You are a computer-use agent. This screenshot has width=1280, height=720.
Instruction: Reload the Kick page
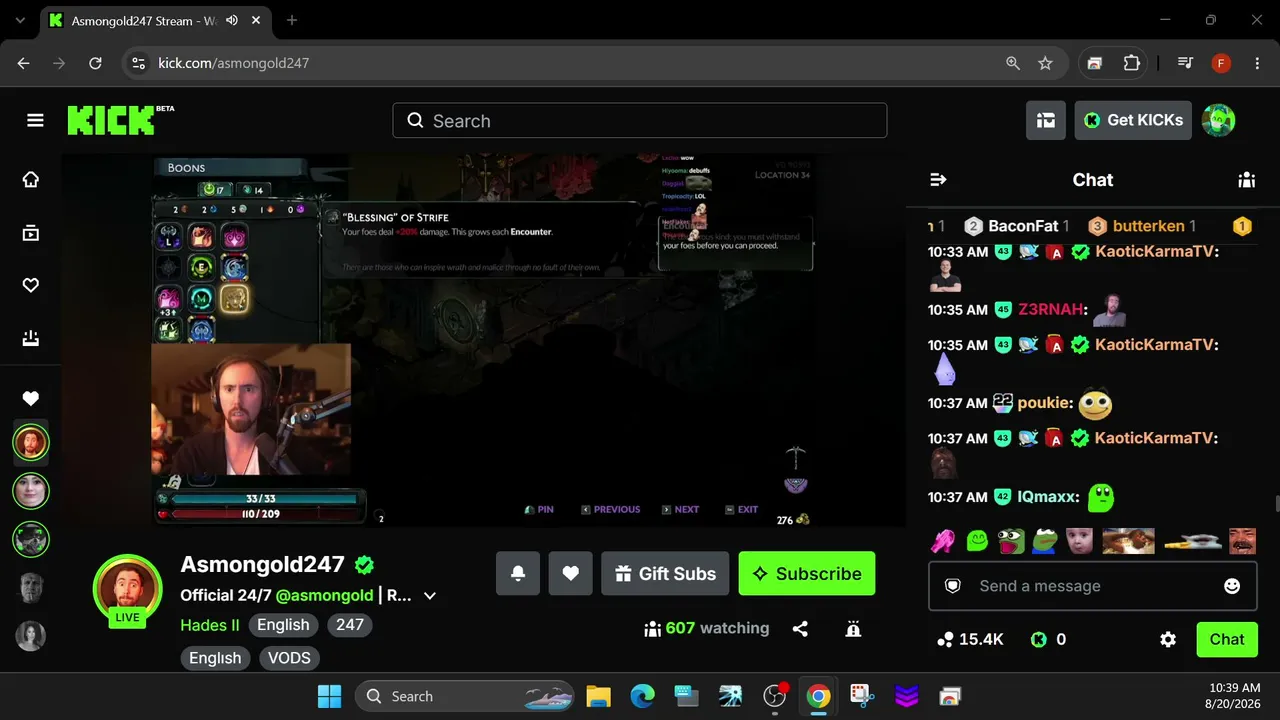pyautogui.click(x=95, y=63)
